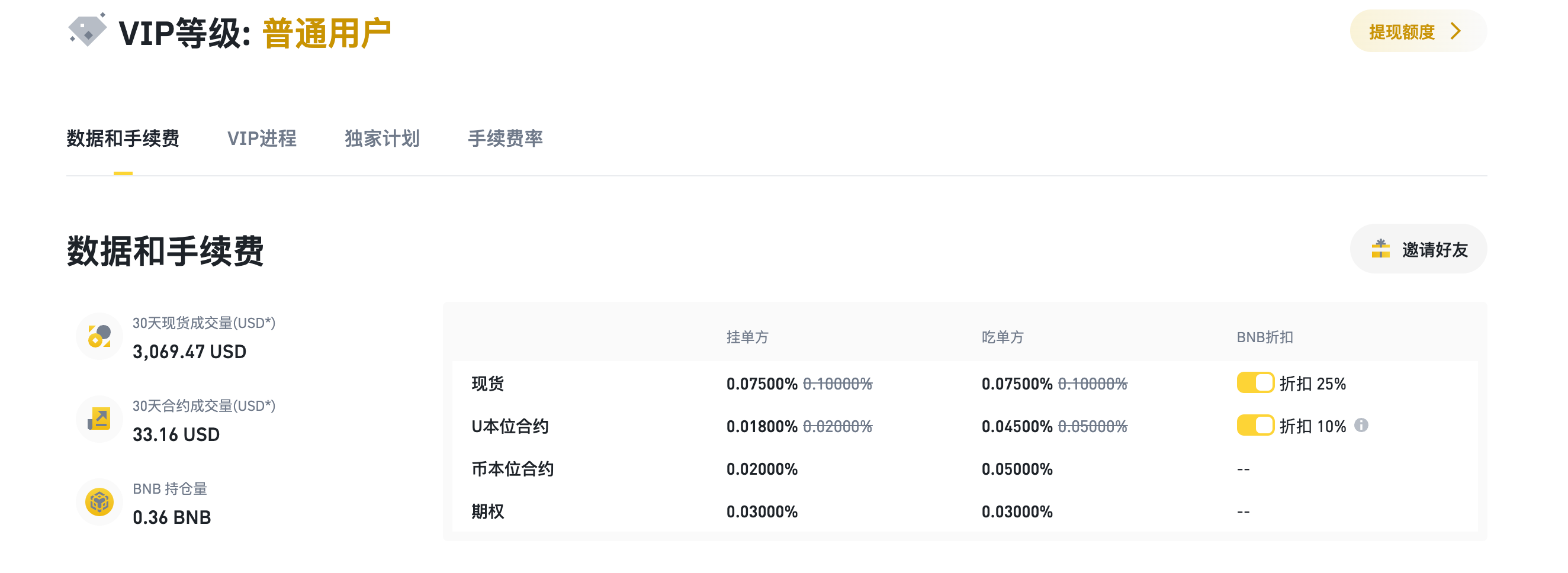This screenshot has height=573, width=1568.
Task: Click the 3,069.47 USD spot volume value
Action: click(x=189, y=352)
